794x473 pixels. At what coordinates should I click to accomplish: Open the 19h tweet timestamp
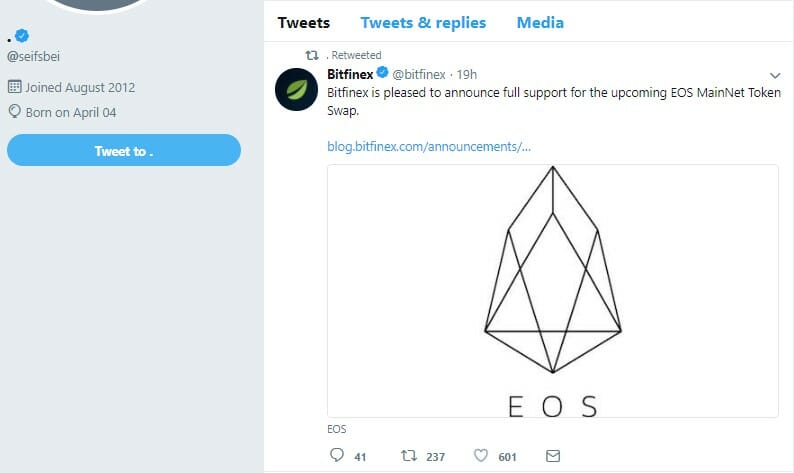466,75
